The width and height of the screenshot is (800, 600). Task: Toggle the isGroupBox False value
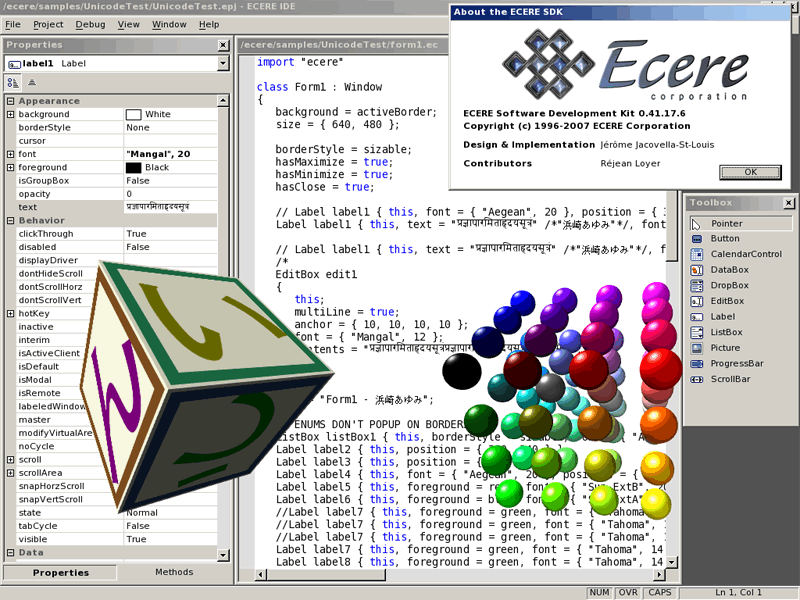170,181
